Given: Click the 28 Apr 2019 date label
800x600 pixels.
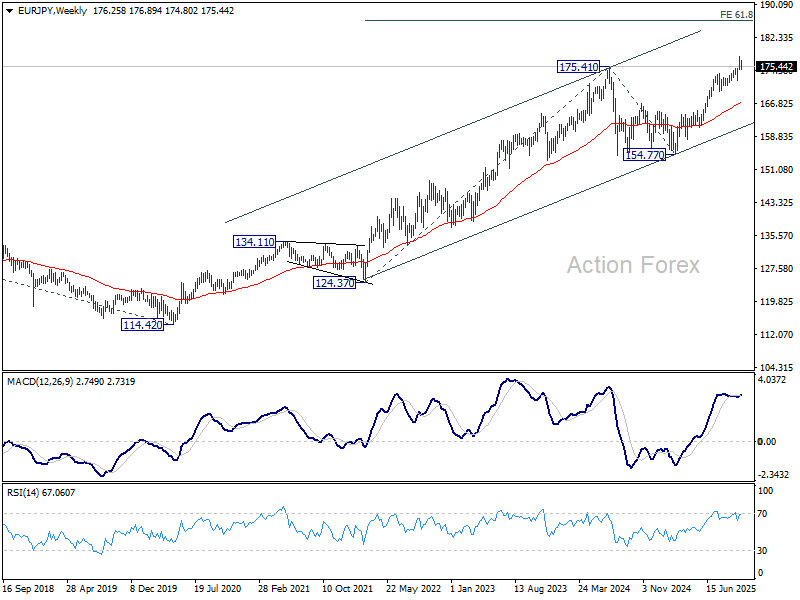Looking at the screenshot, I should point(91,589).
